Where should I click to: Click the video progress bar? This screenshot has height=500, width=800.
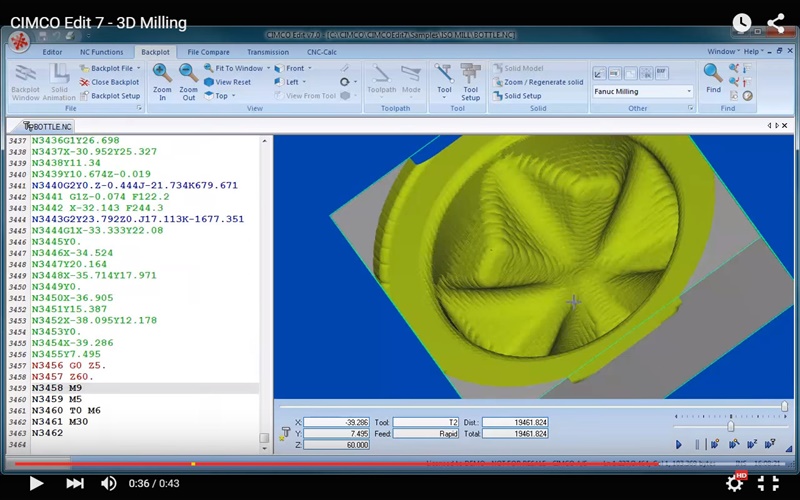[400, 464]
